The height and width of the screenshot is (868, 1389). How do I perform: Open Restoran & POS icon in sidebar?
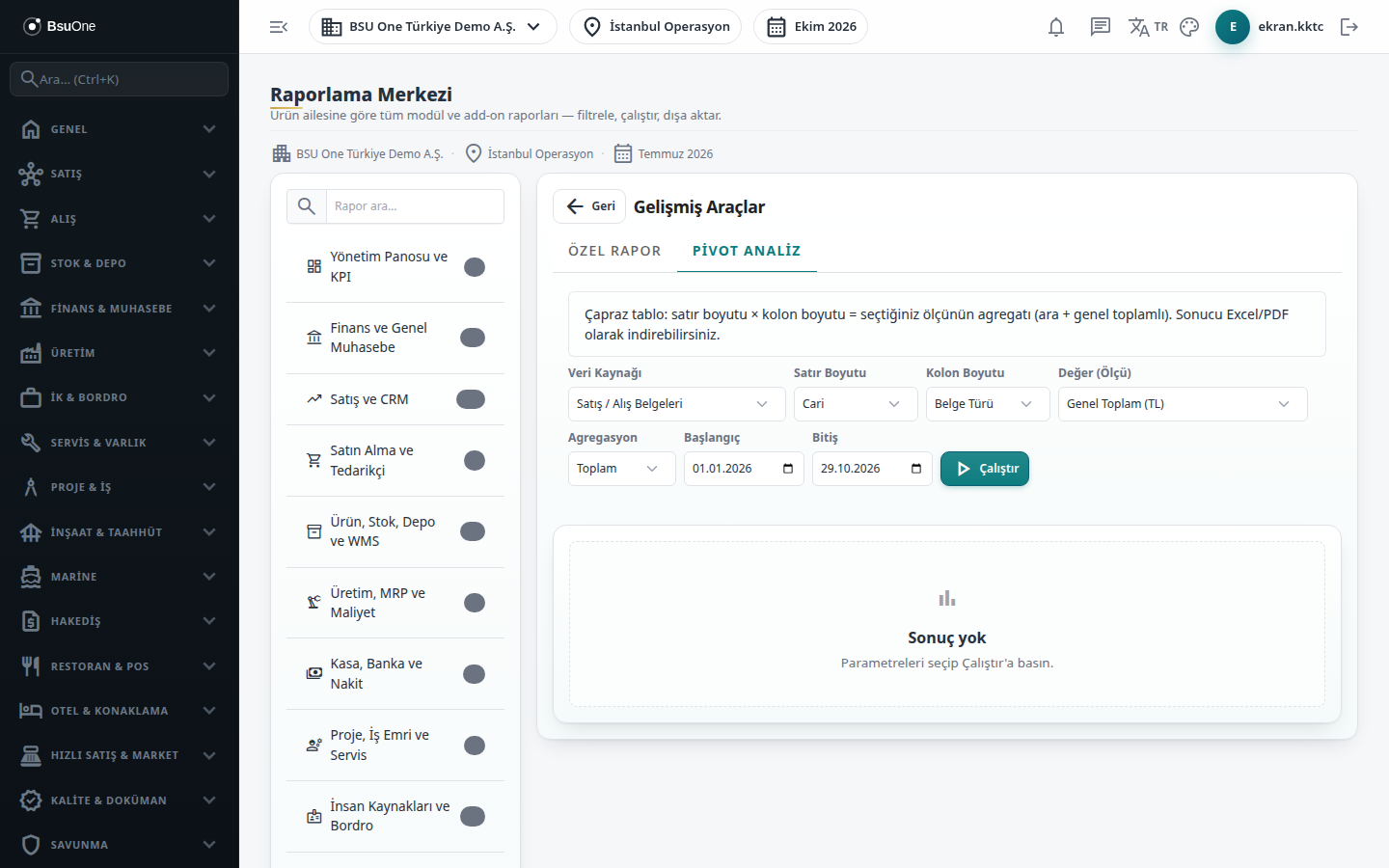31,666
